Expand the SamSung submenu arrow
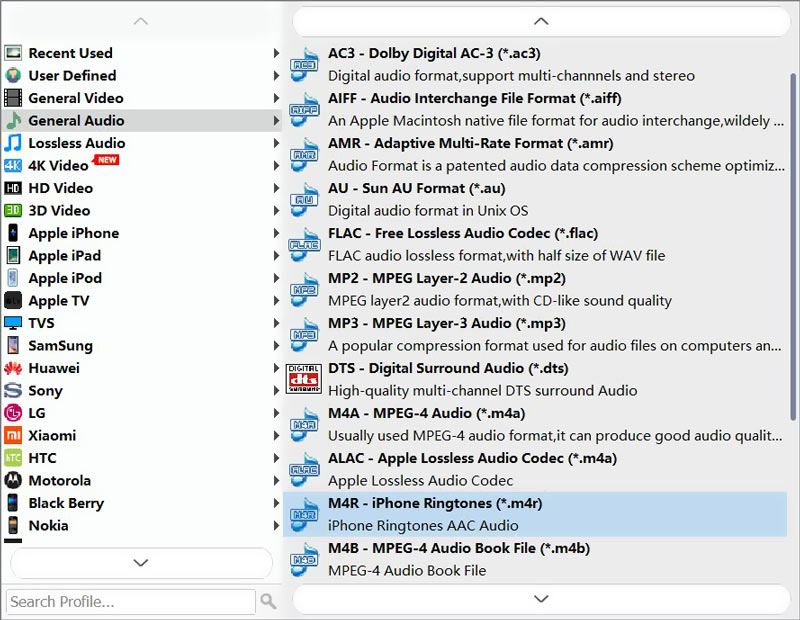 coord(276,345)
